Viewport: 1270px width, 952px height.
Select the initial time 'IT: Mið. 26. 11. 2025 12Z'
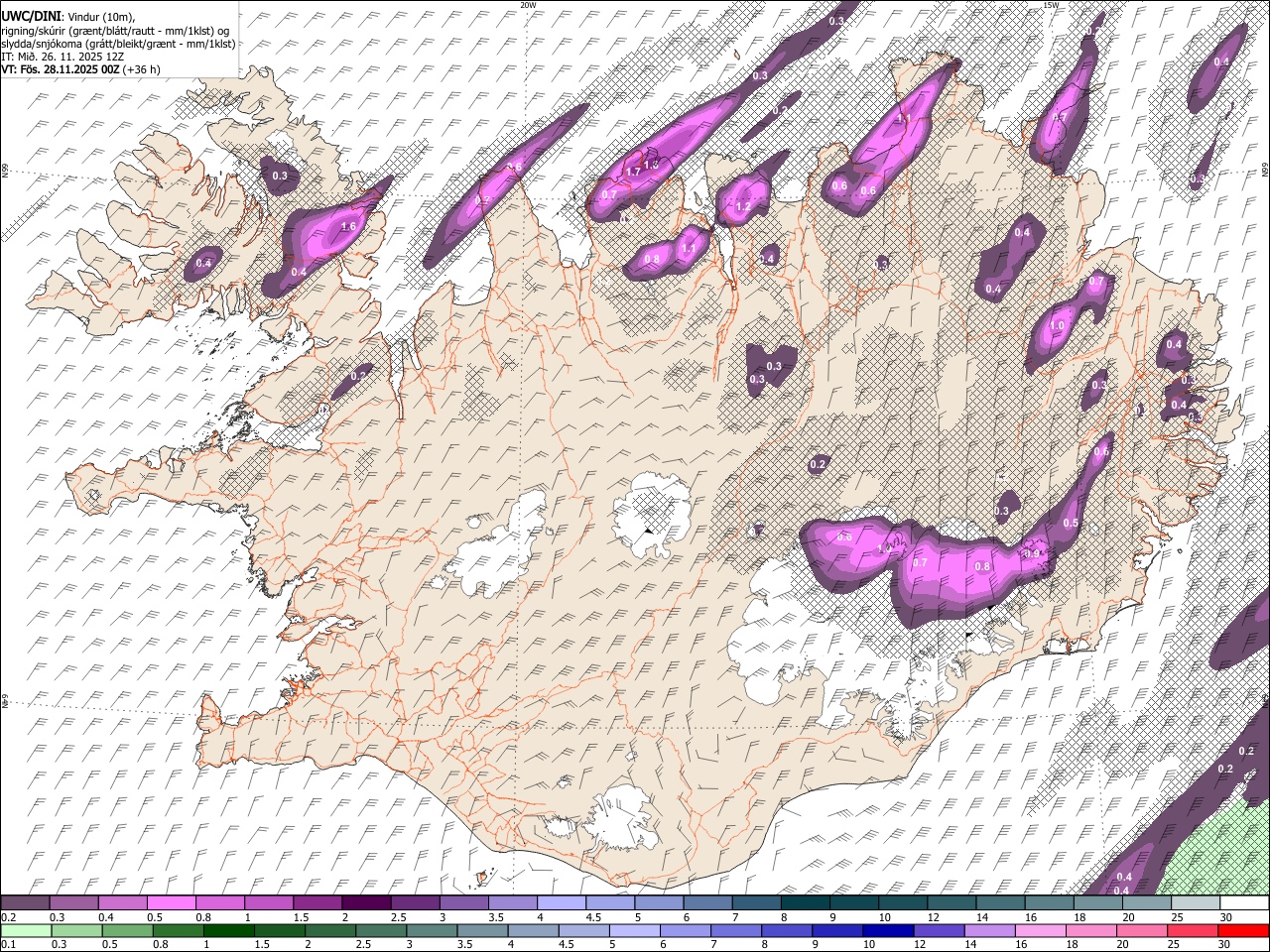(63, 57)
